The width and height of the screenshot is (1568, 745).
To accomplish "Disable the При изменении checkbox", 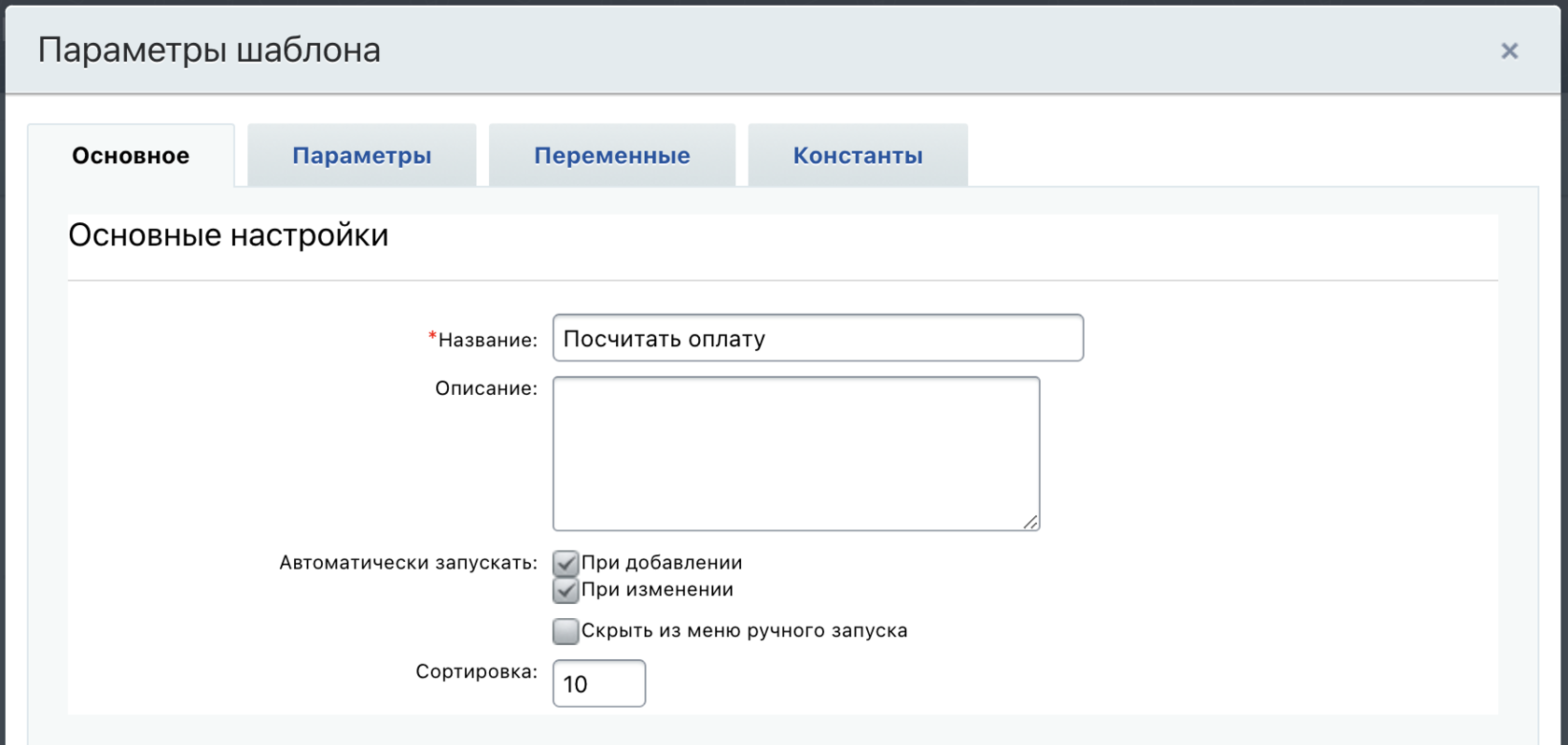I will pos(566,590).
